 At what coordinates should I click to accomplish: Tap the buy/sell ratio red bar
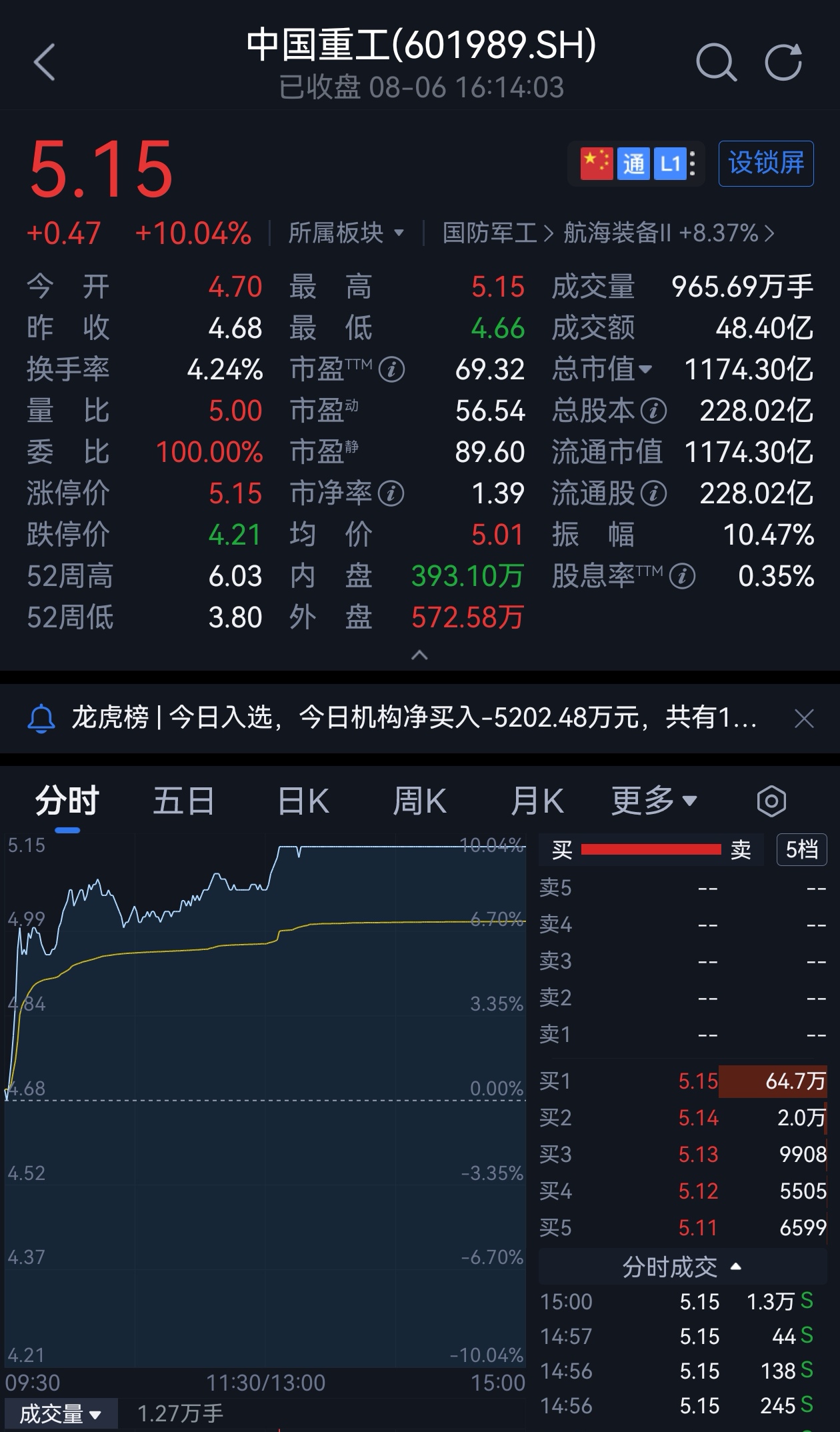coord(651,849)
